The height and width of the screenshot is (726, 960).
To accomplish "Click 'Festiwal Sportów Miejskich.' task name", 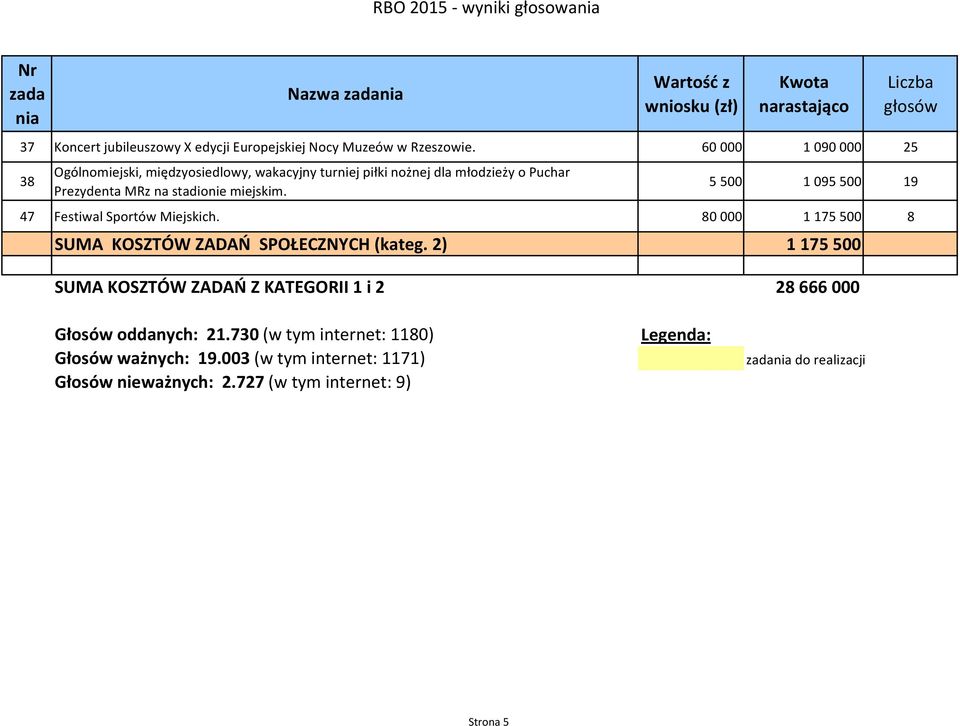I will point(137,216).
